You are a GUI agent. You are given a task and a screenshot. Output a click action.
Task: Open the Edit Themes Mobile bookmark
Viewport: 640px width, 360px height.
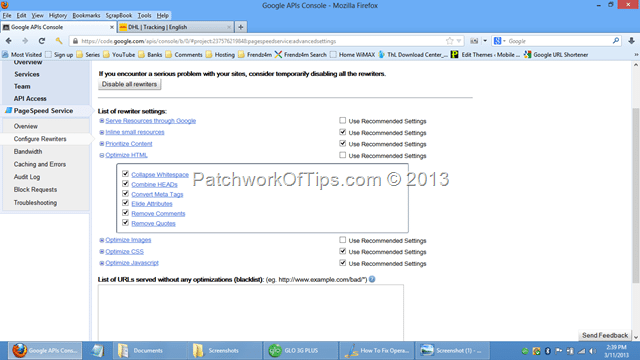485,54
